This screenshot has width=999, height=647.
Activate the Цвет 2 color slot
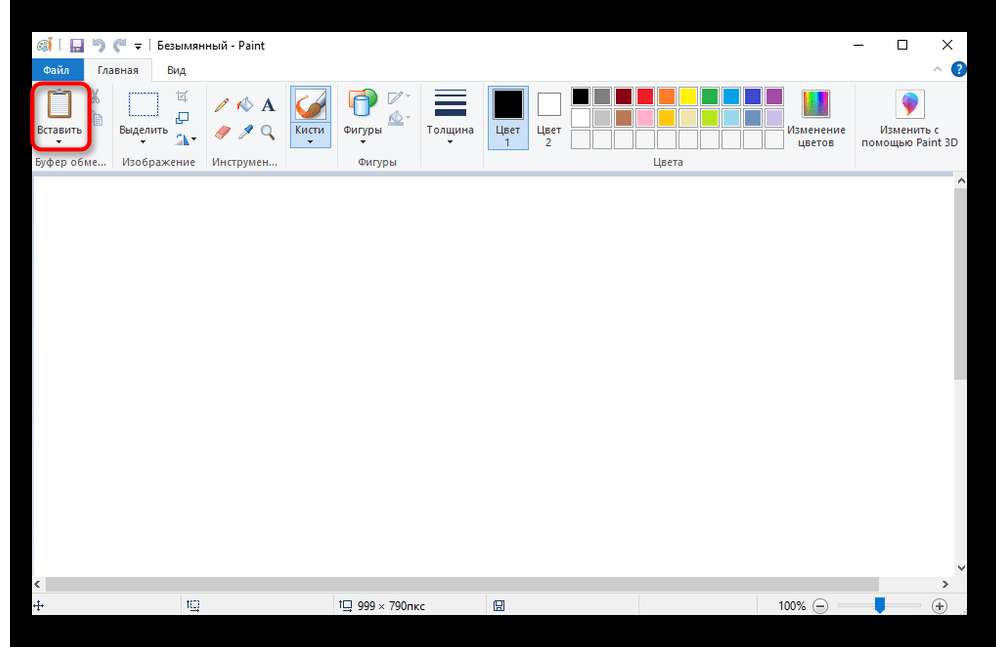pyautogui.click(x=549, y=117)
